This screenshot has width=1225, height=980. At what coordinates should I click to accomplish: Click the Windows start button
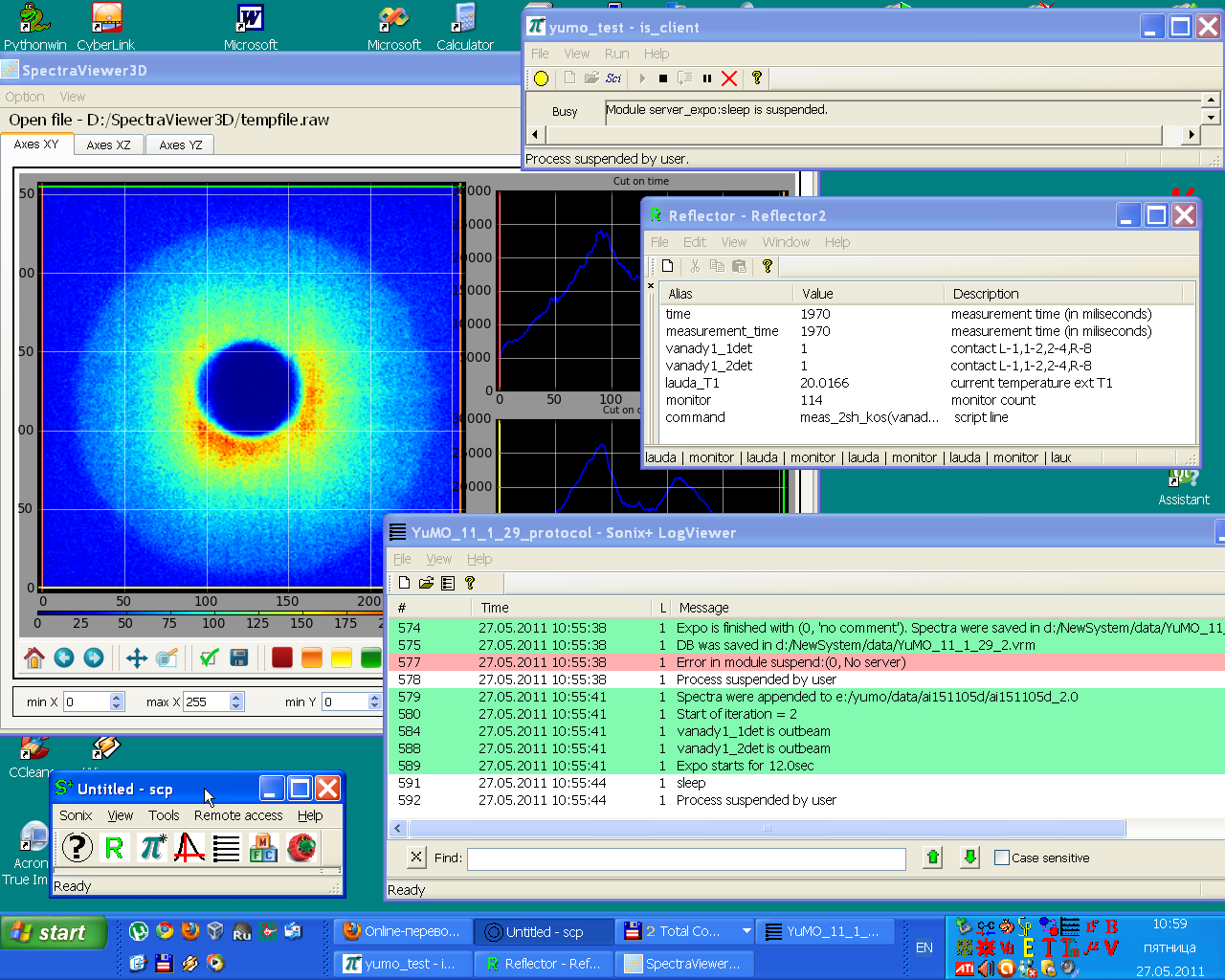coord(54,932)
